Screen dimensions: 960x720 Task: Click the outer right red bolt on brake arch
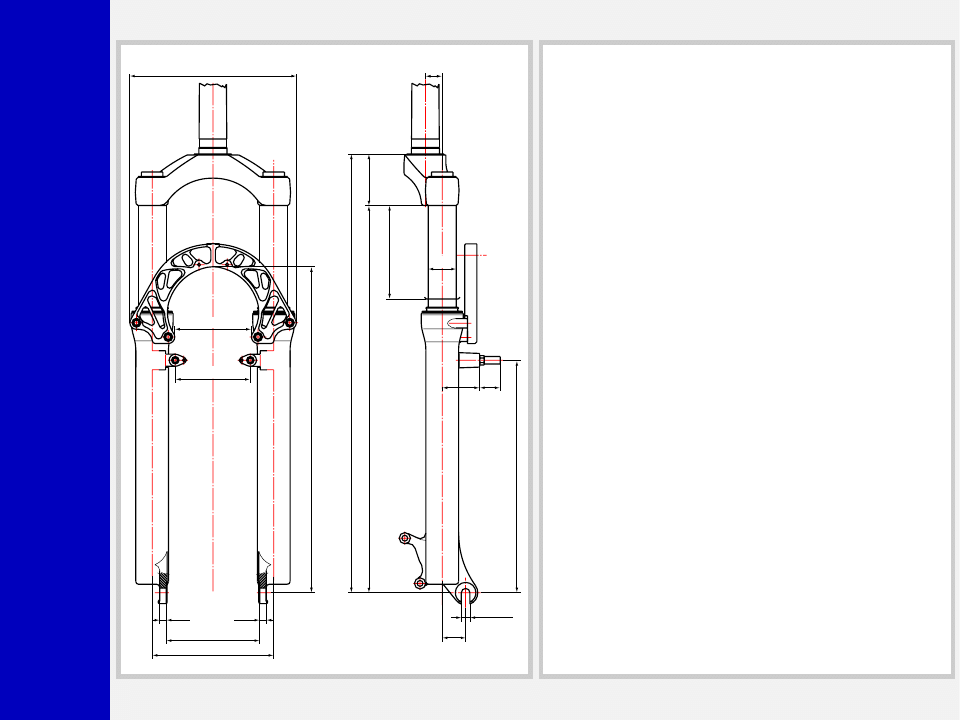click(290, 322)
